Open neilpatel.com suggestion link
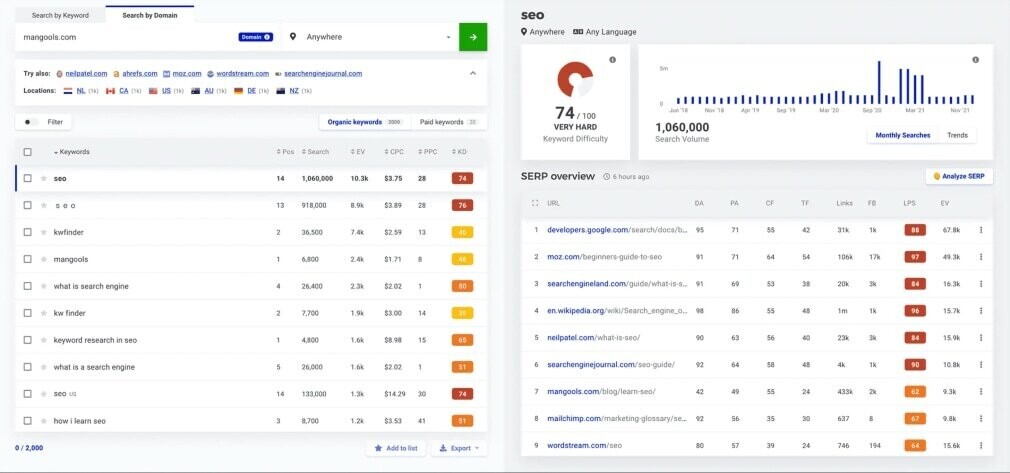1010x473 pixels. [x=86, y=73]
